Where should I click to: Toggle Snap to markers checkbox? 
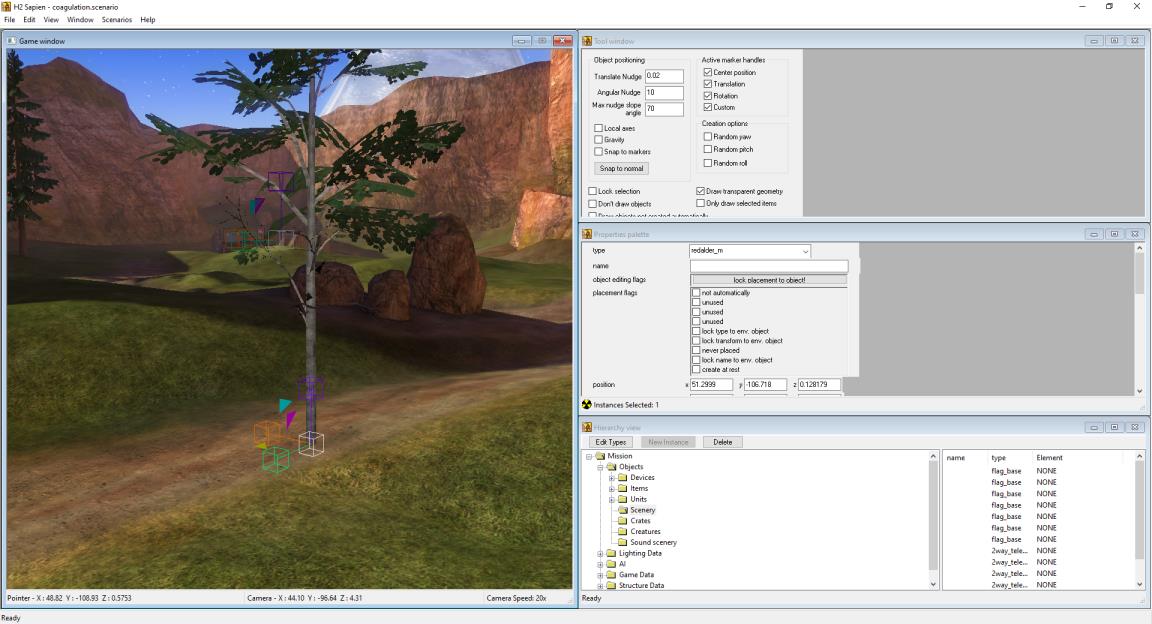click(x=598, y=151)
